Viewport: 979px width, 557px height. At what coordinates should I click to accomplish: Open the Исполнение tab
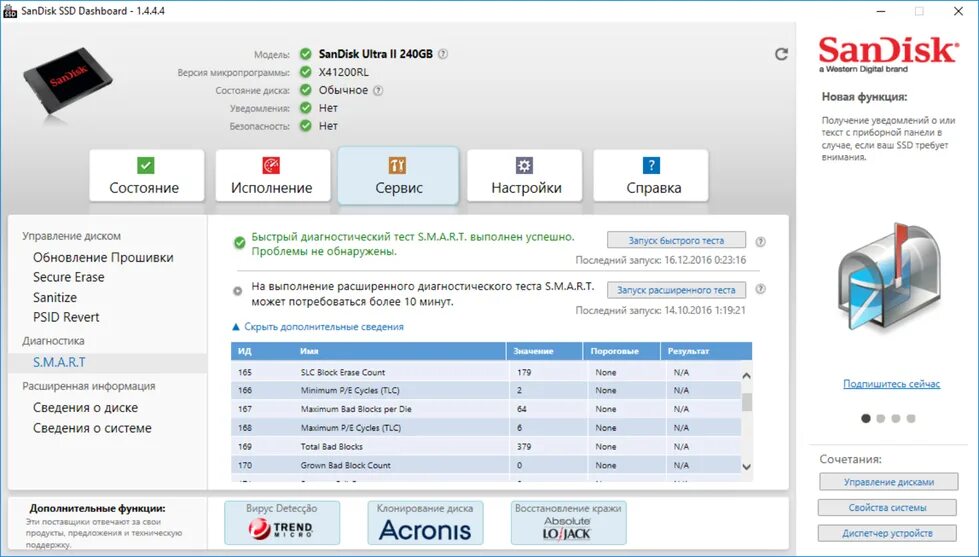273,175
